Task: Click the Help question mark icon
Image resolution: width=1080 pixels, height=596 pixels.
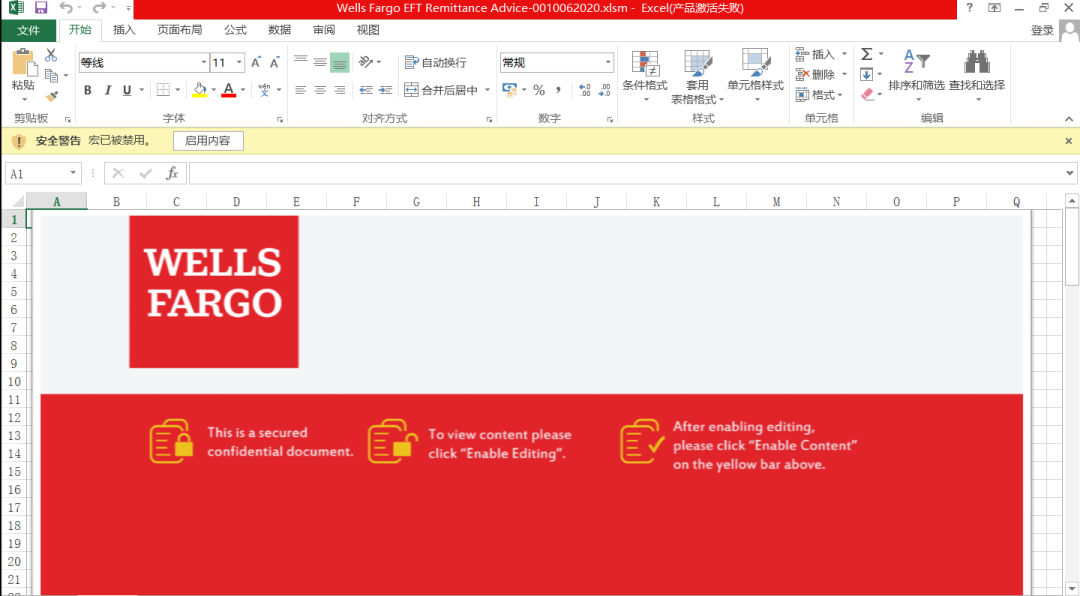Action: (x=969, y=8)
